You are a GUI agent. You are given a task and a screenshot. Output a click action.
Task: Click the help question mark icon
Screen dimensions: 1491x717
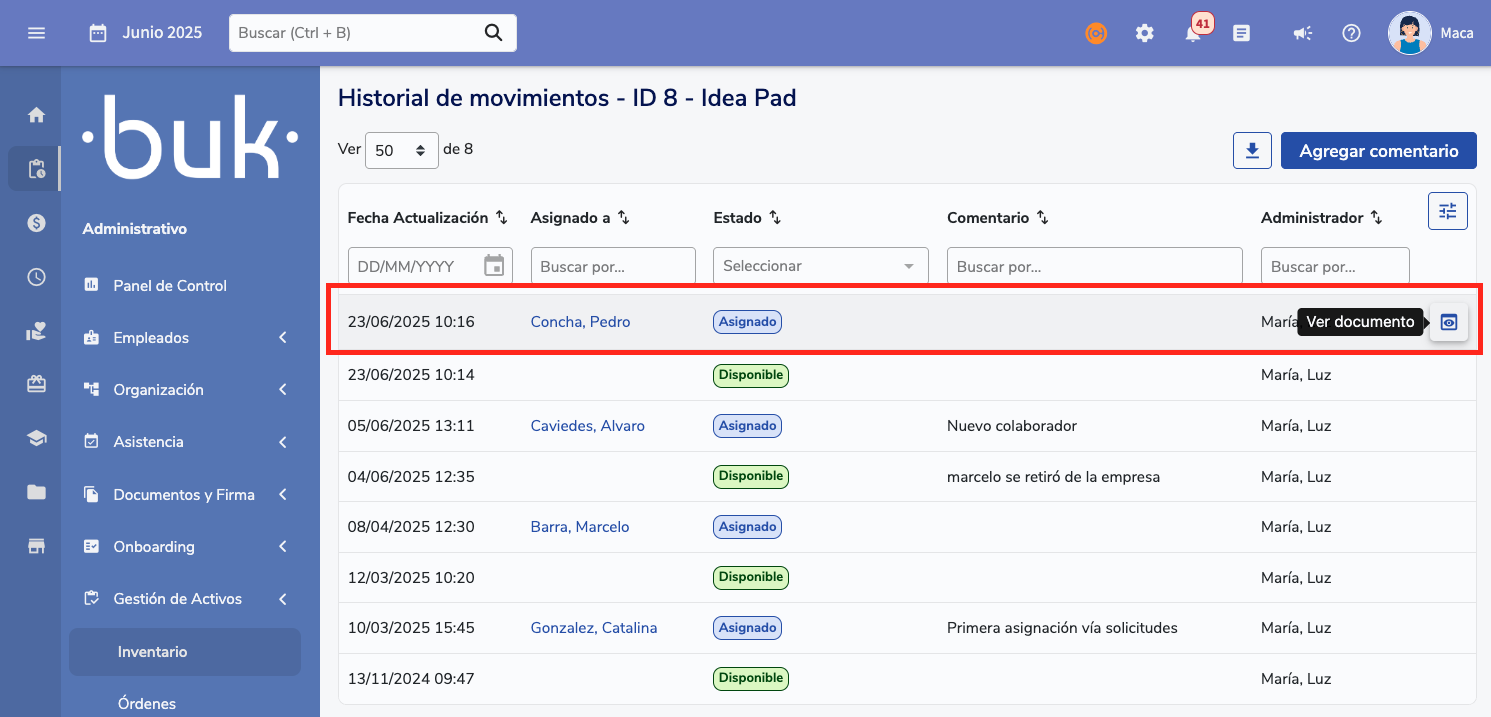coord(1351,33)
